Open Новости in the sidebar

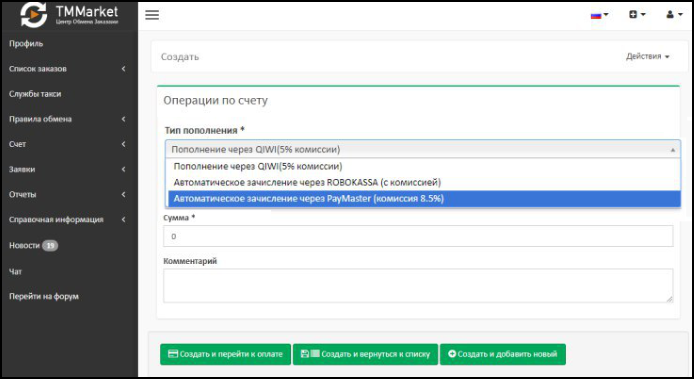tap(24, 245)
